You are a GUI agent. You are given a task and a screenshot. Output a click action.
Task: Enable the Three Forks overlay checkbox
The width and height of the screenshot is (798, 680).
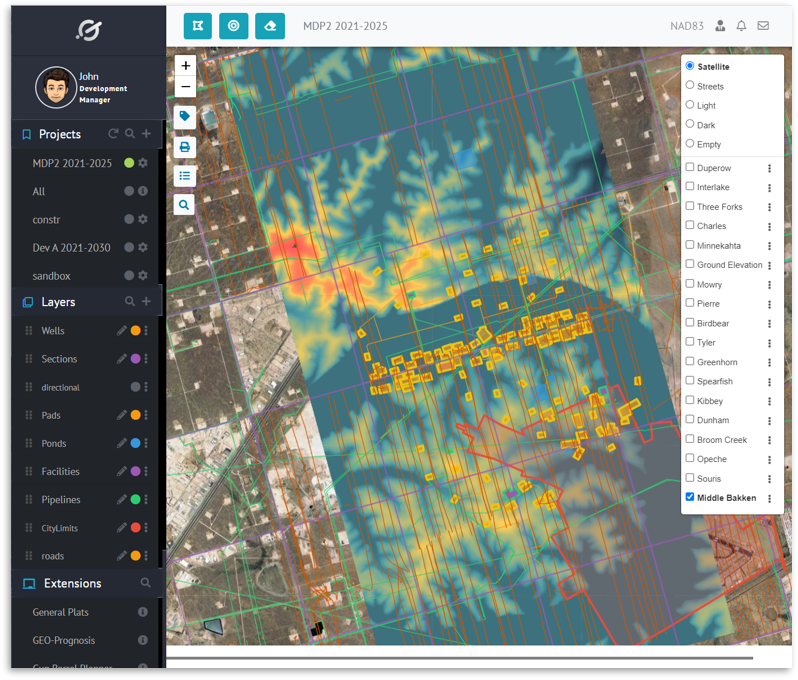pos(690,206)
